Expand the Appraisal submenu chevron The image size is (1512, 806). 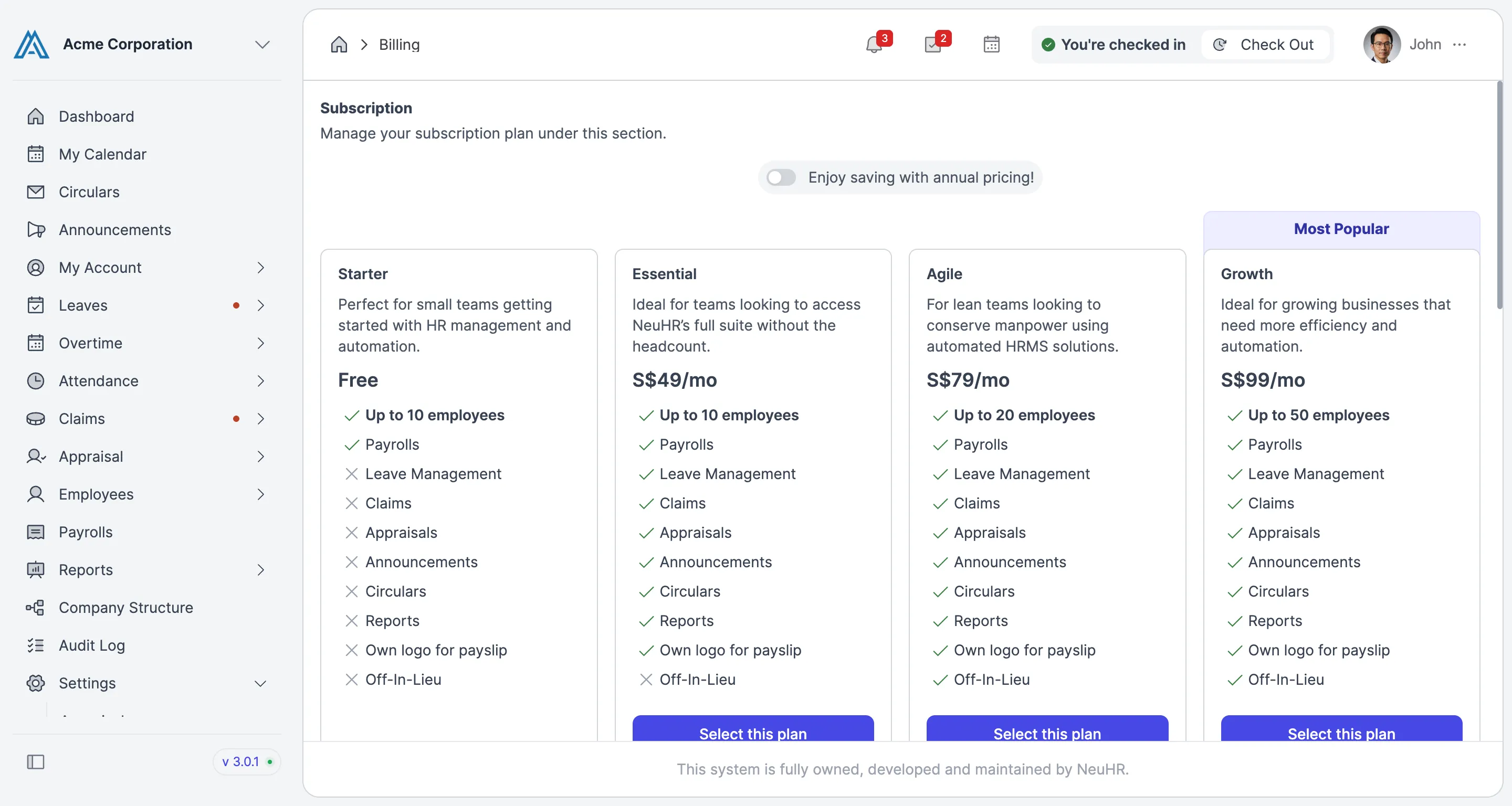261,457
